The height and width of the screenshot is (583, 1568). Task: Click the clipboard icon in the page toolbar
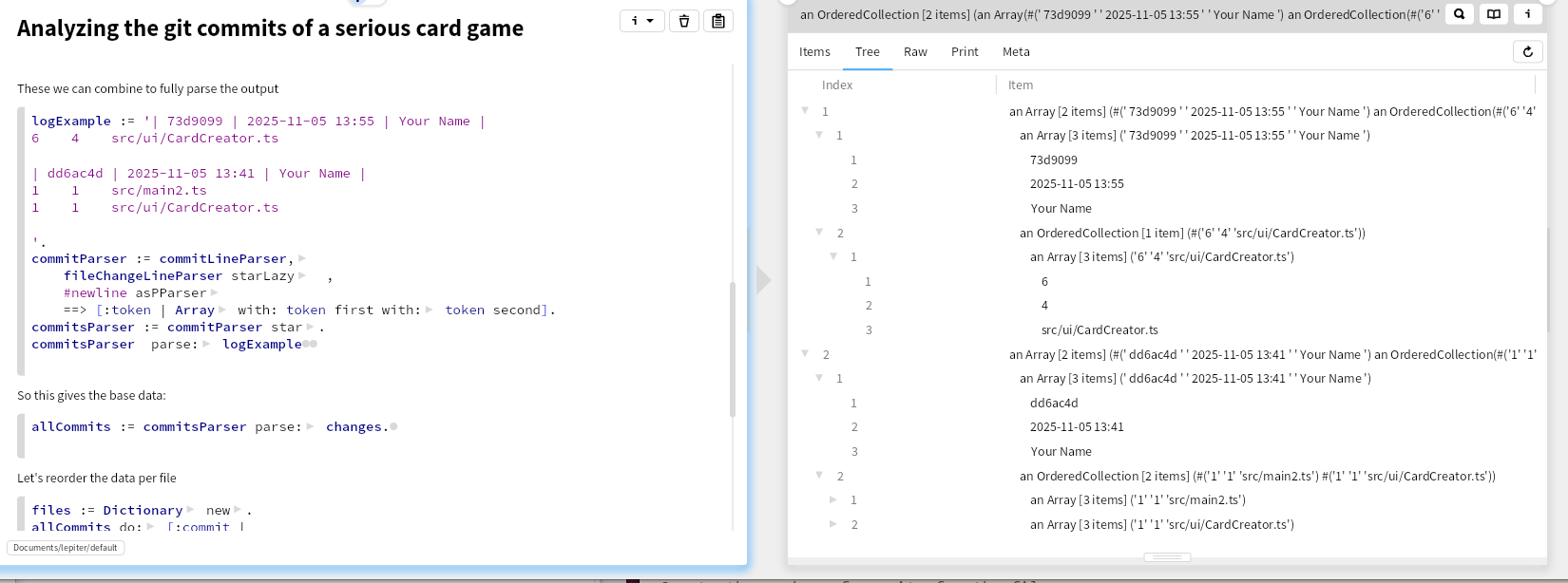718,21
